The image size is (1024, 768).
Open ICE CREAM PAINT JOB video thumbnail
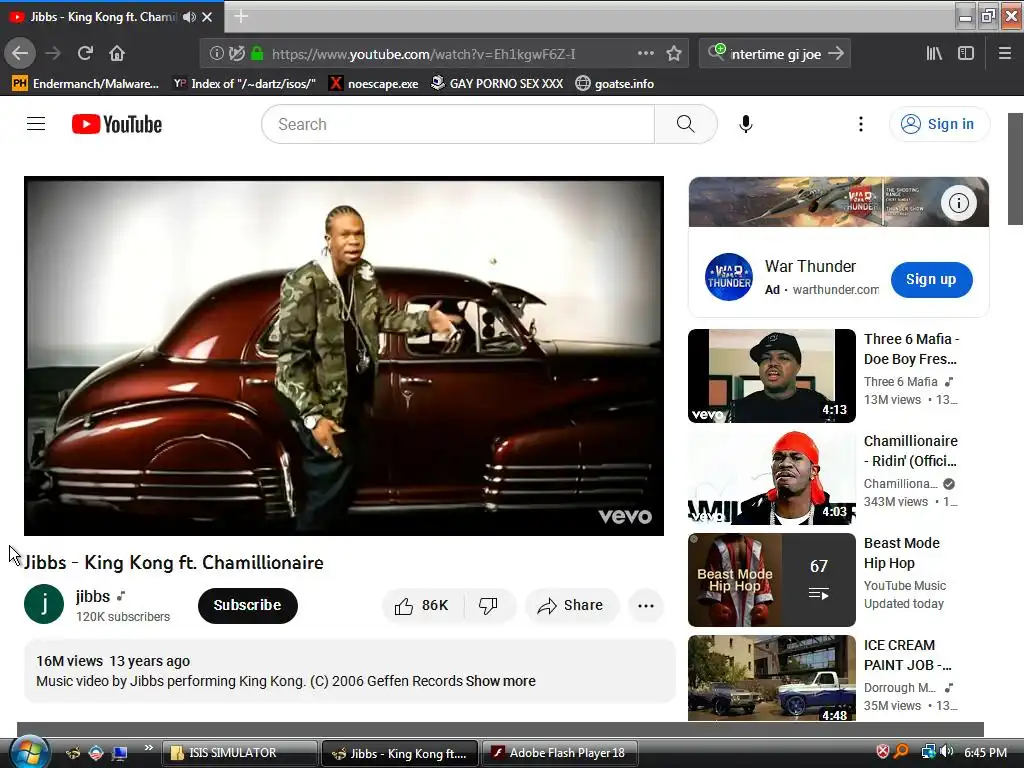tap(772, 678)
